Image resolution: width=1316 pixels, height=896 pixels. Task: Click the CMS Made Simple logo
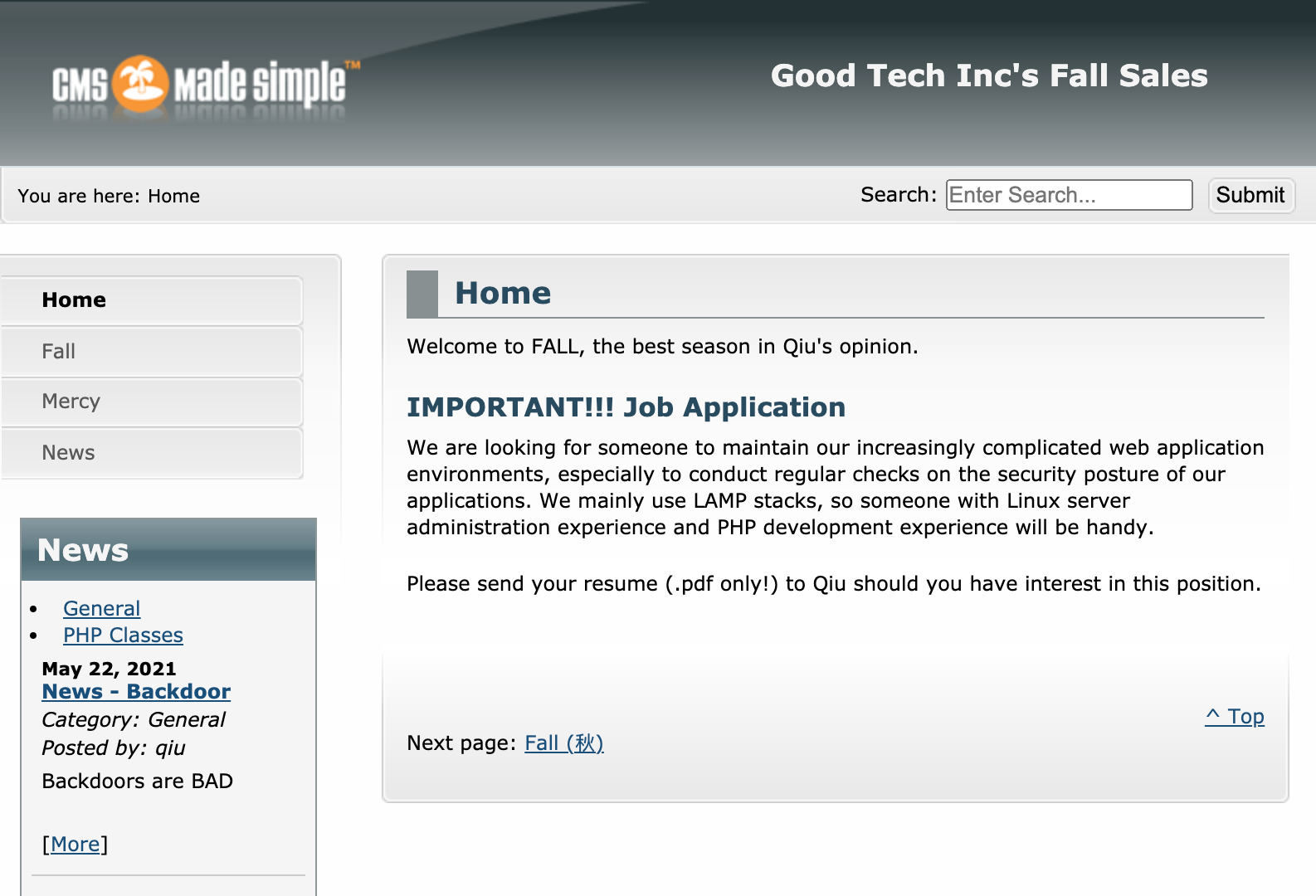coord(206,85)
